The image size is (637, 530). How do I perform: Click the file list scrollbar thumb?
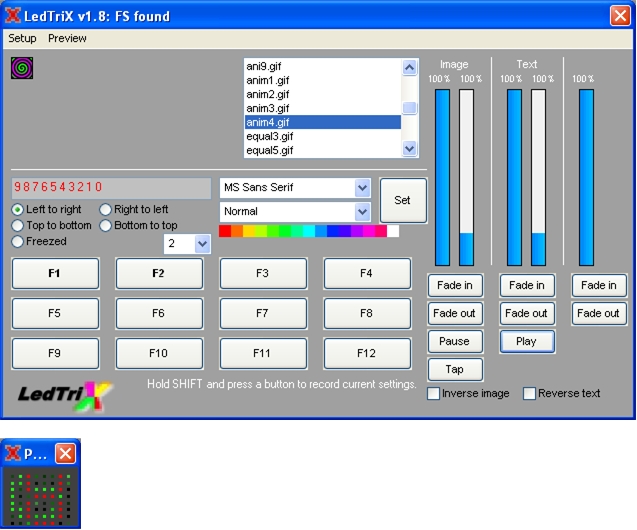point(410,108)
